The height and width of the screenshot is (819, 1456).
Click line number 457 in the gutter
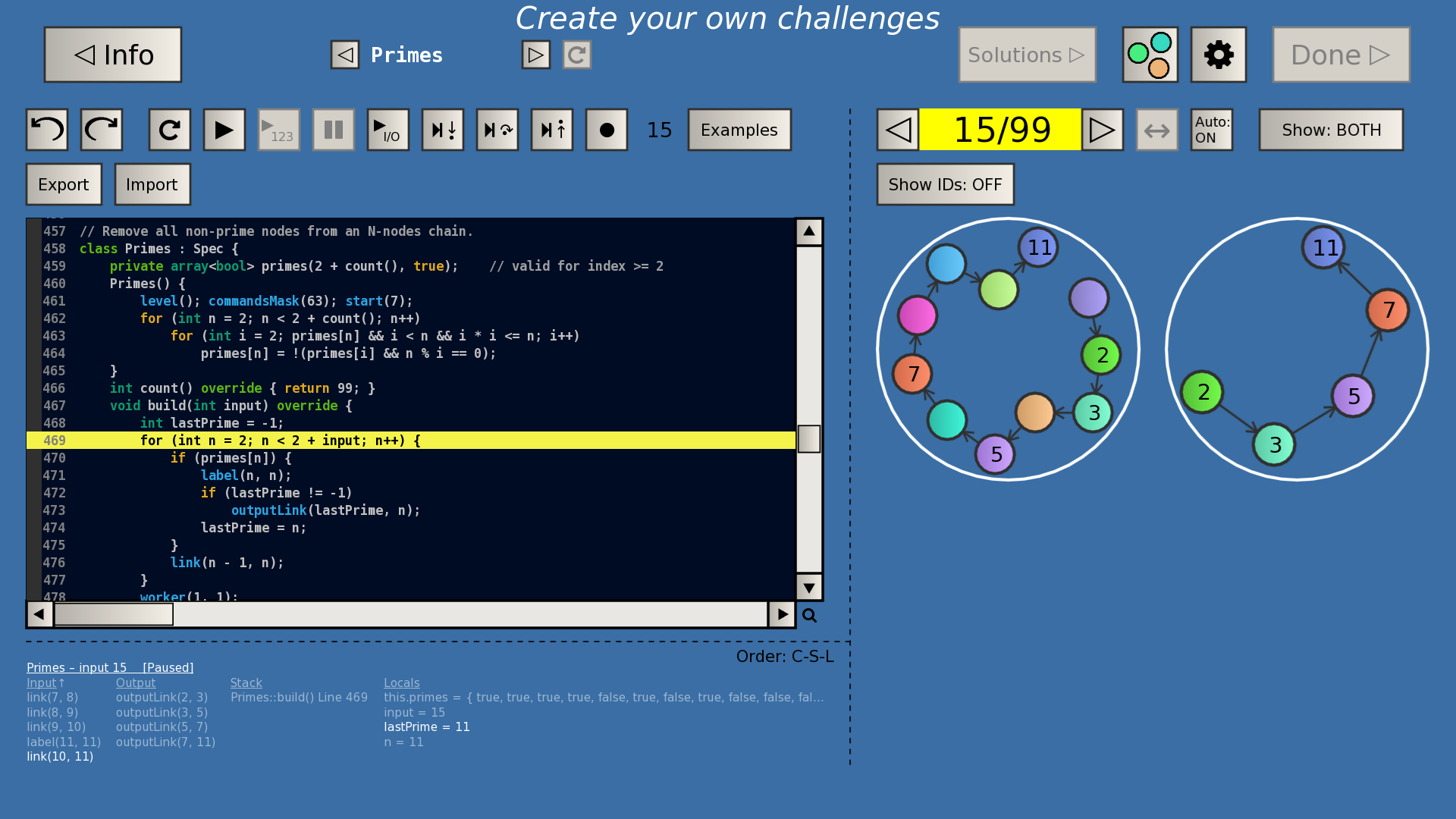point(55,231)
